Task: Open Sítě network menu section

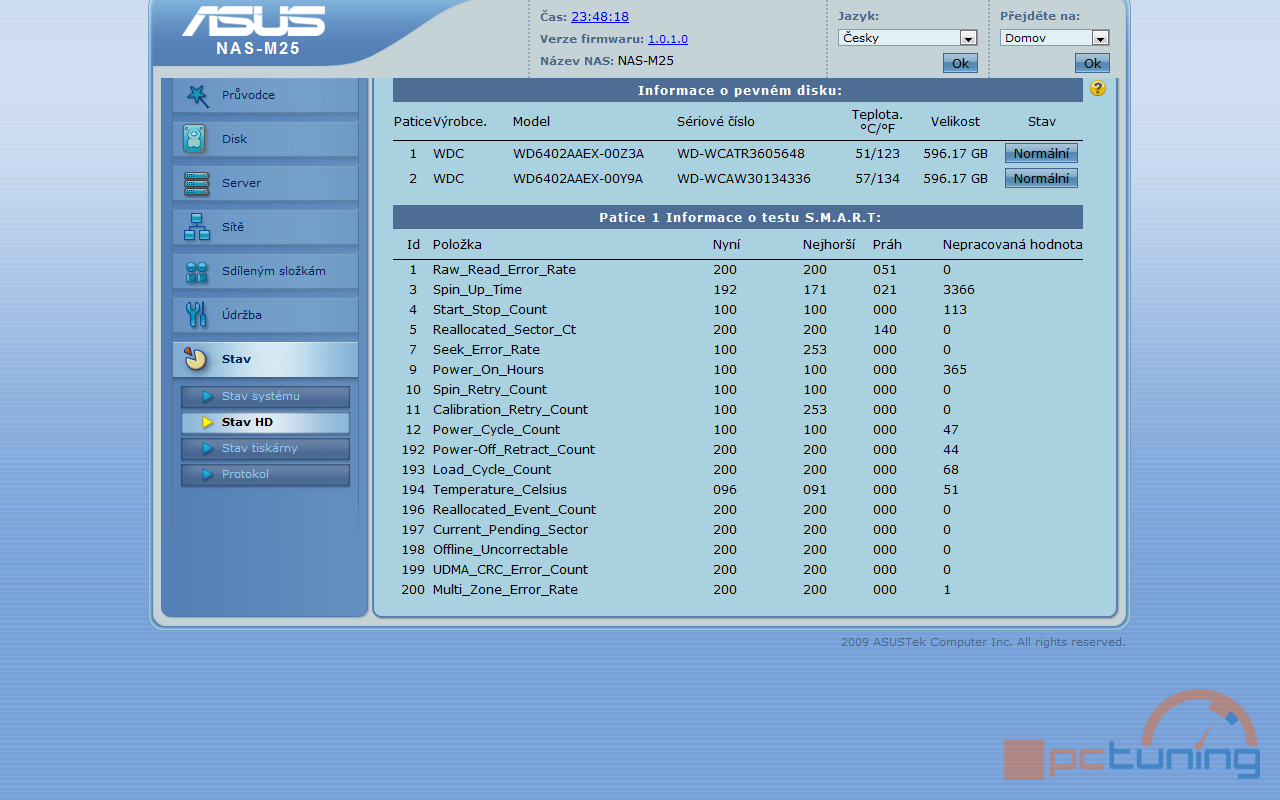Action: tap(265, 227)
